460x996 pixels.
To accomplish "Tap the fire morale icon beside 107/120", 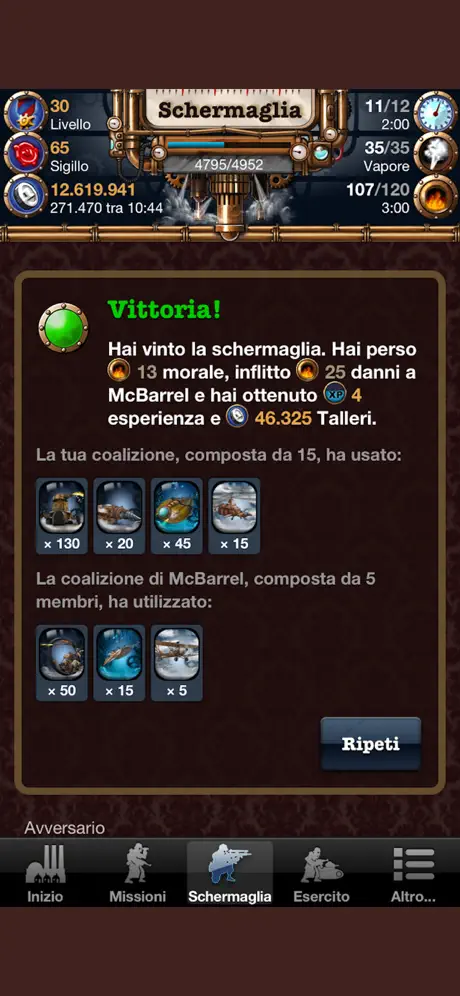I will click(436, 196).
